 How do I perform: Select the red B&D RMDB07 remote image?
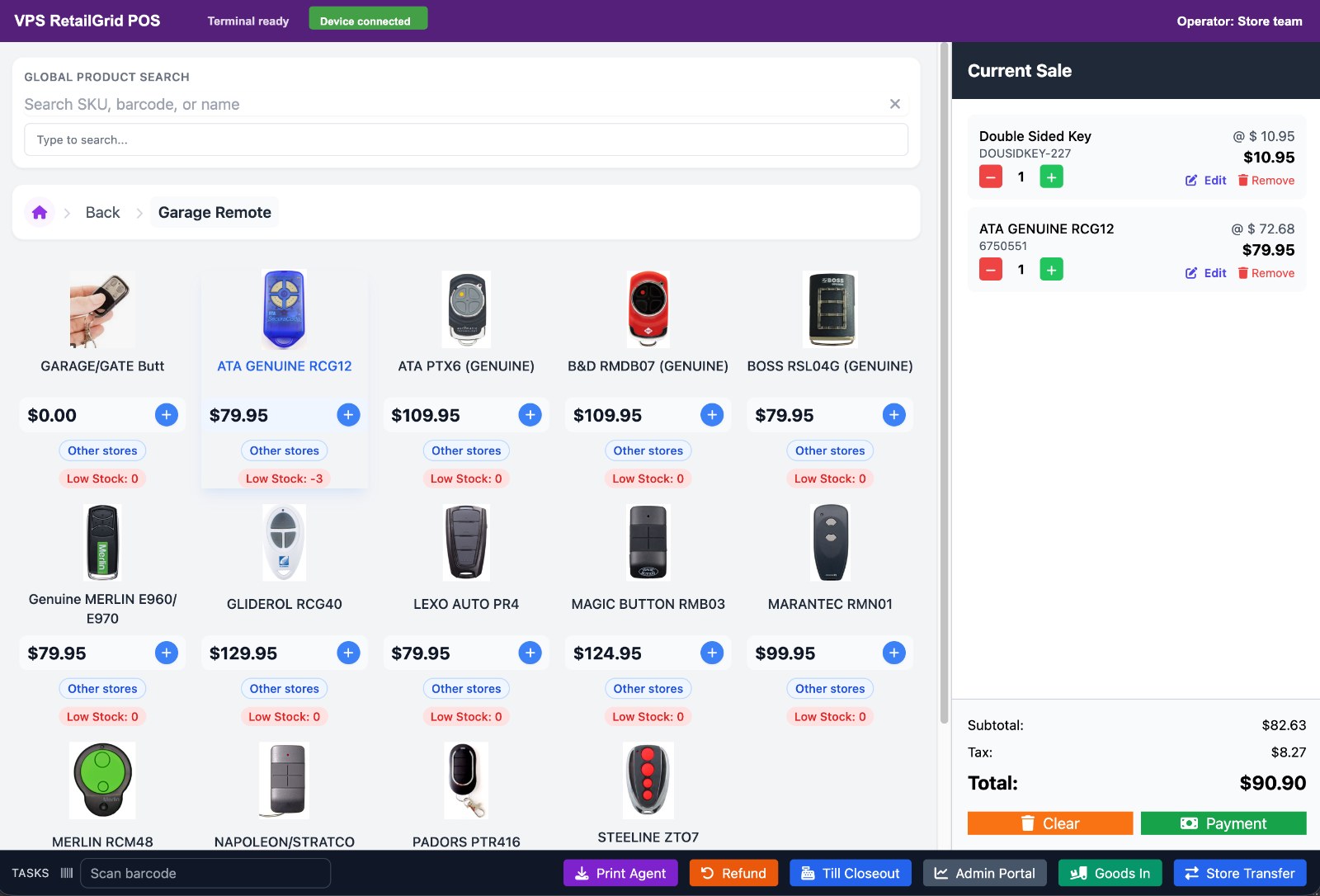click(x=648, y=309)
